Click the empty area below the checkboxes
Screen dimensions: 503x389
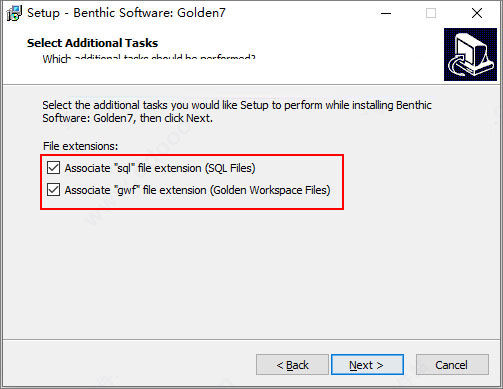[x=250, y=273]
